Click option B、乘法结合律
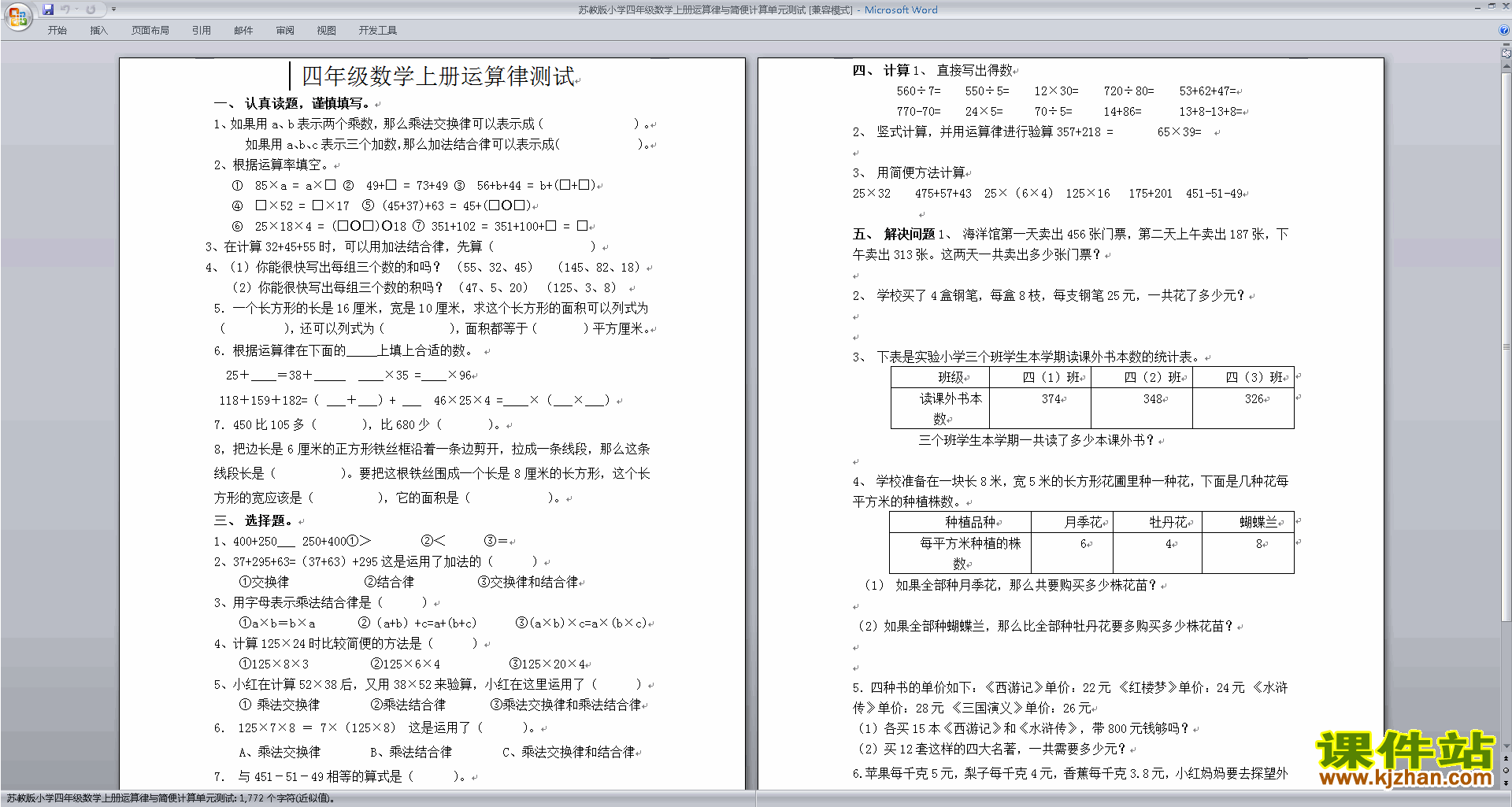The width and height of the screenshot is (1512, 807). (x=411, y=752)
